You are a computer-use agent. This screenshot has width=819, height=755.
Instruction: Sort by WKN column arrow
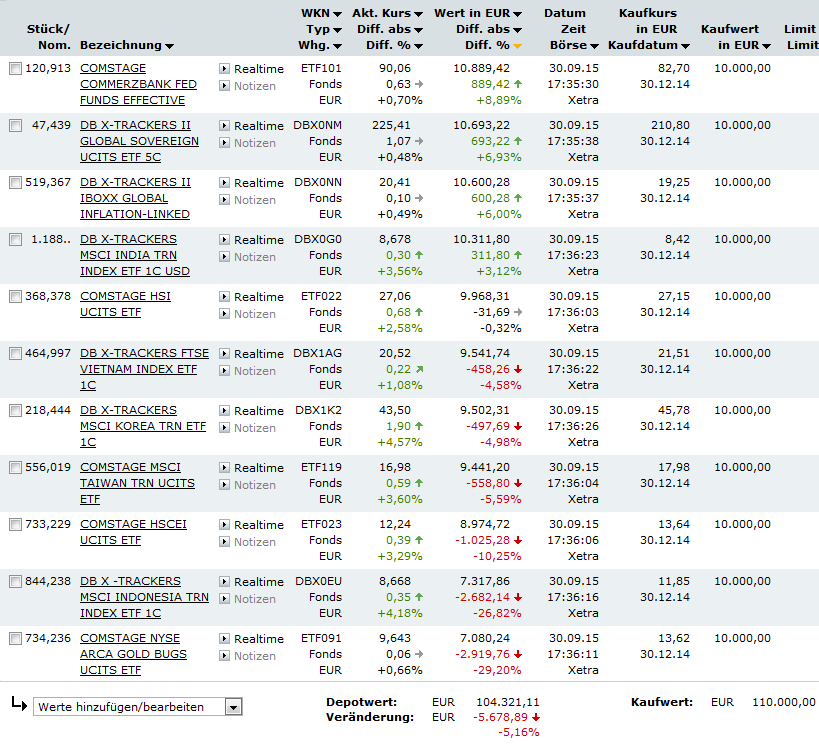coord(337,14)
